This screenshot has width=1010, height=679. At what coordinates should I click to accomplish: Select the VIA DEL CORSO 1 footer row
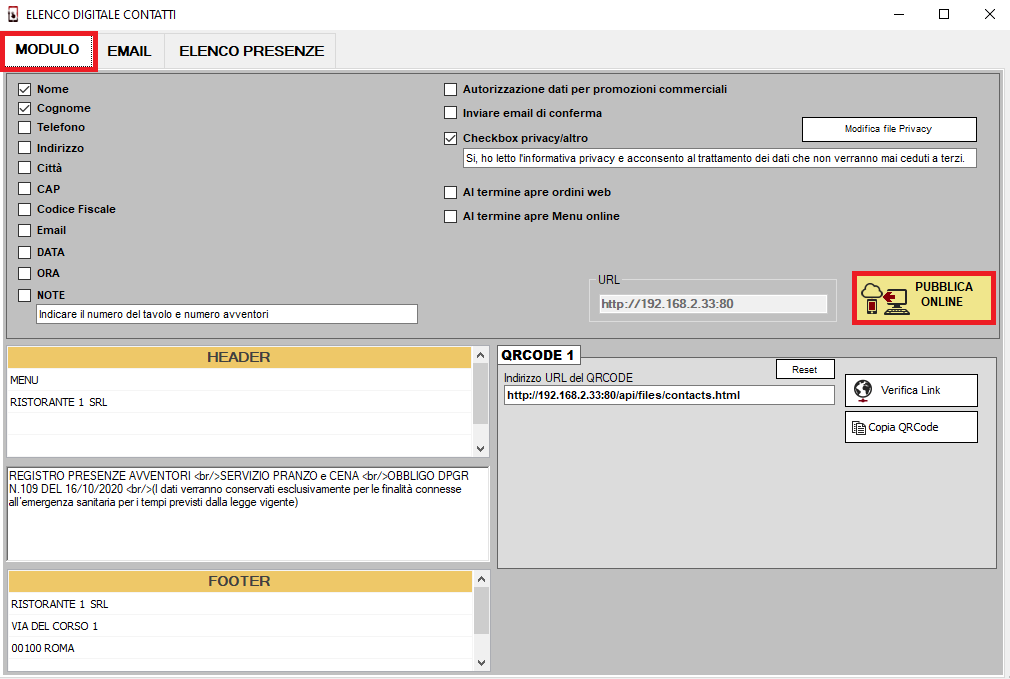240,626
